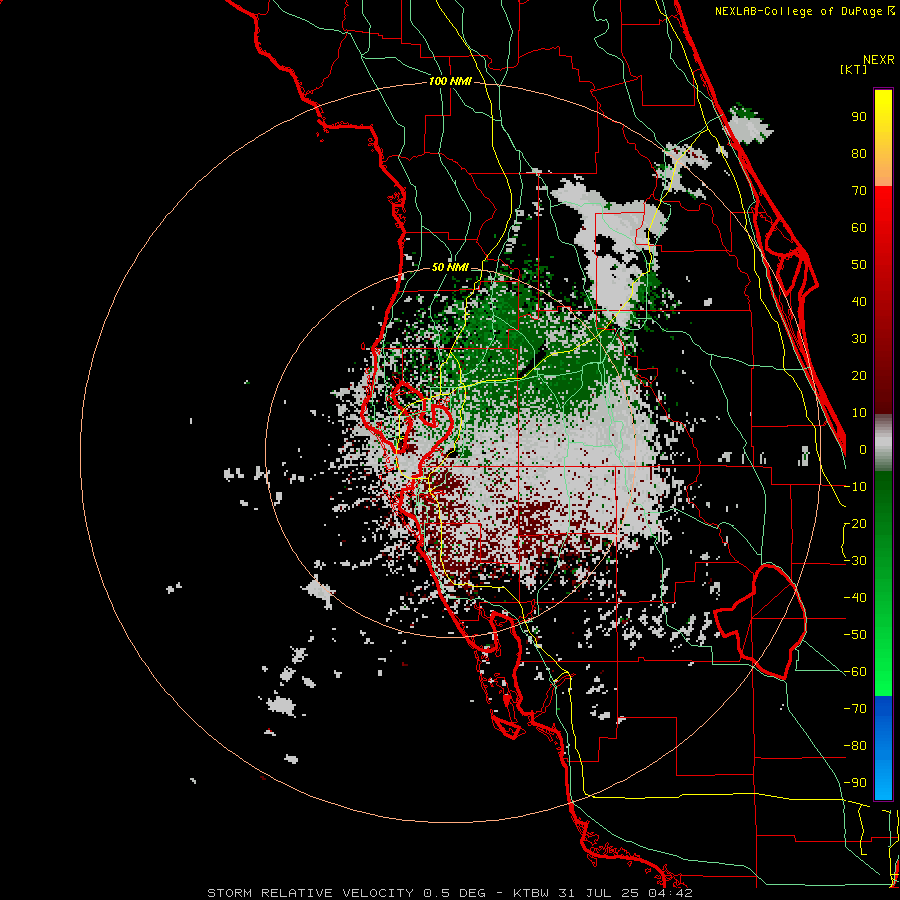This screenshot has height=900, width=900.
Task: Click the 40 value on the velocity color scale
Action: [x=859, y=302]
